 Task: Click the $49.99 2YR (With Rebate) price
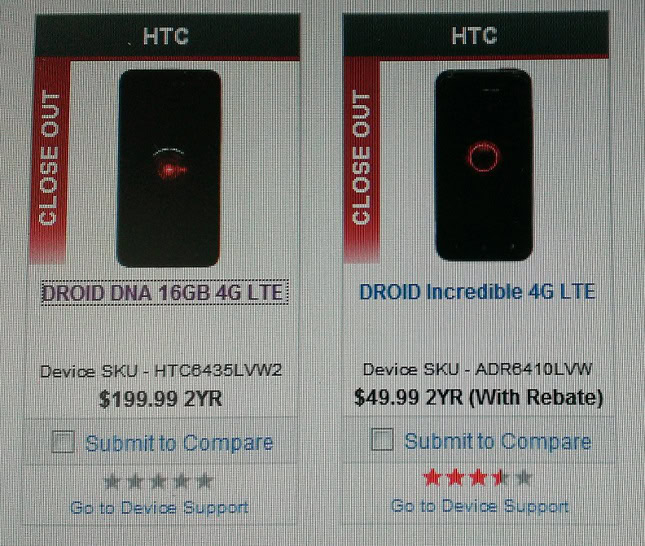tap(479, 397)
